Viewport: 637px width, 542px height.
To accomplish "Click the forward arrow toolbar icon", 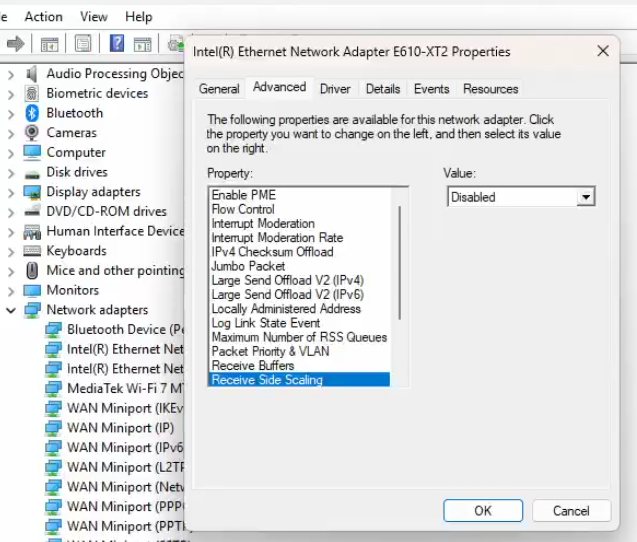I will (15, 43).
